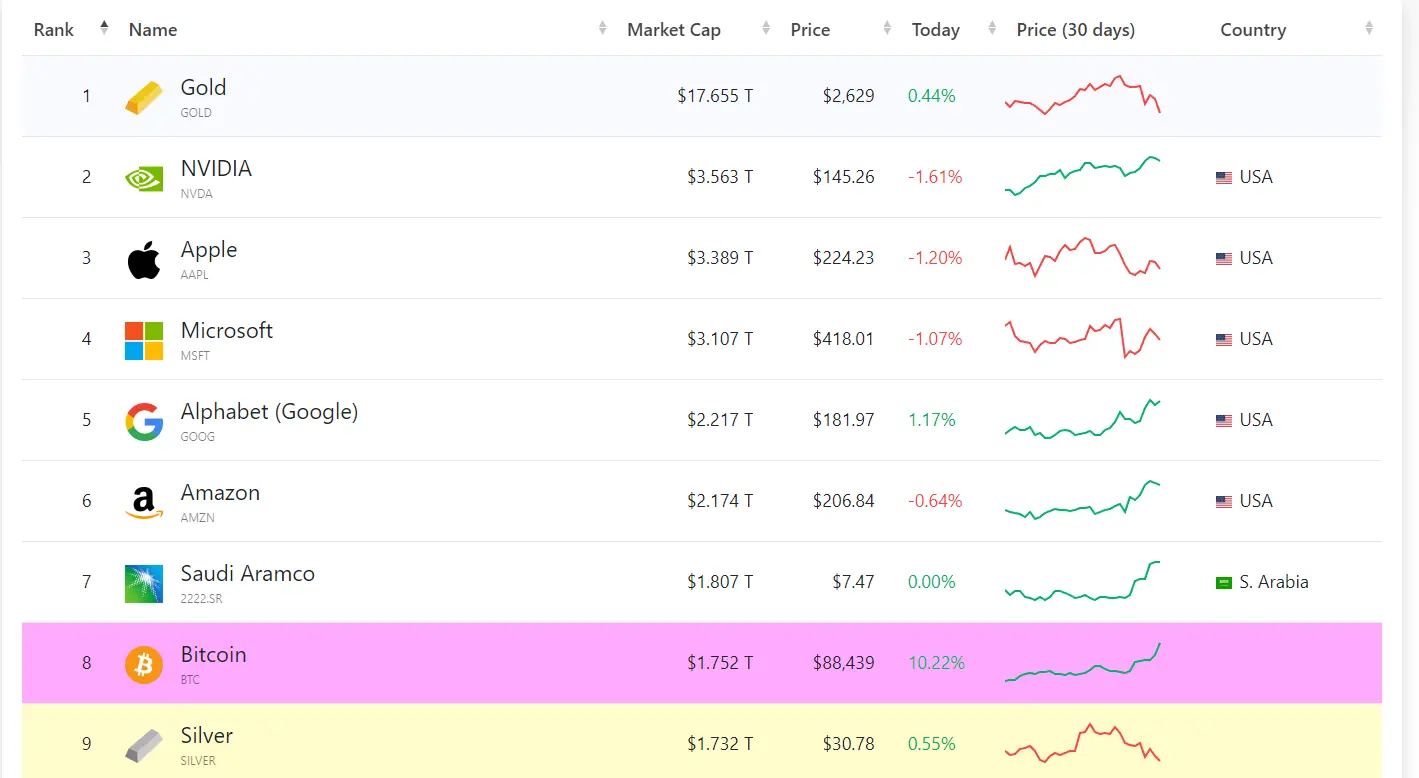1419x778 pixels.
Task: Click NVIDIA's 30-day price chart
Action: (1082, 176)
